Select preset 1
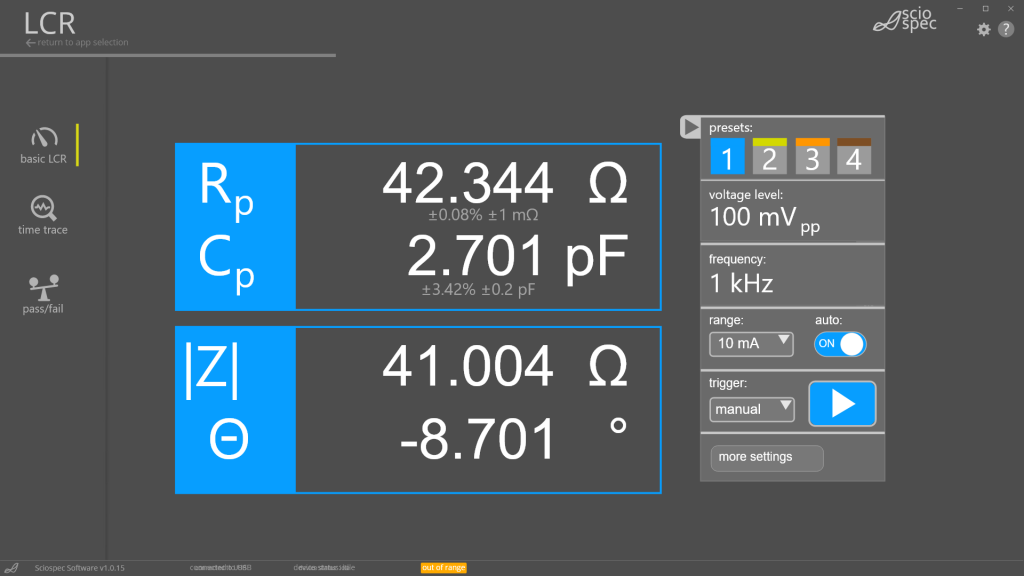The image size is (1024, 576). (727, 157)
